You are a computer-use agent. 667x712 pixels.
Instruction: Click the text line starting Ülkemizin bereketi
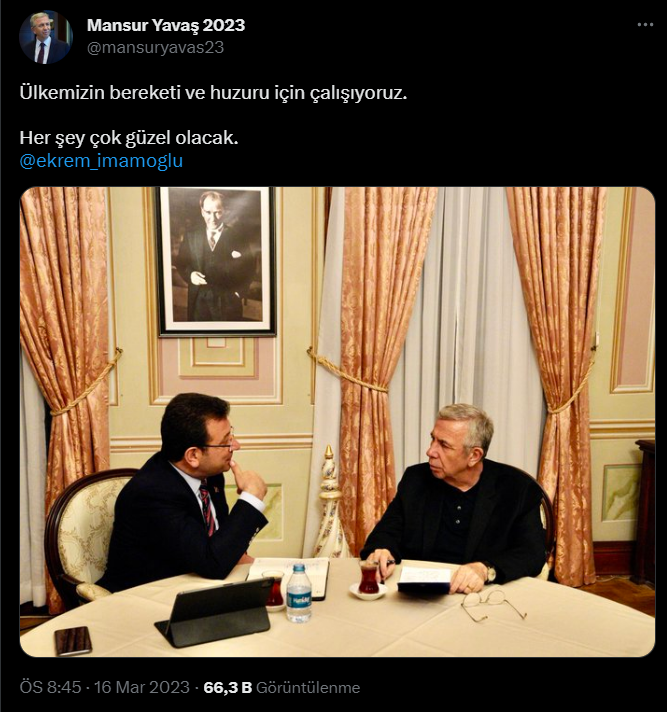pos(213,93)
